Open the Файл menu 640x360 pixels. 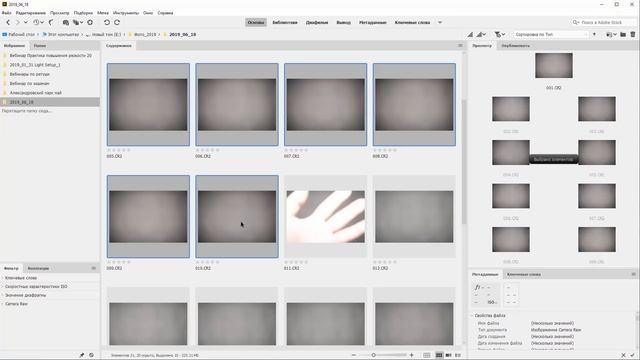tap(7, 13)
